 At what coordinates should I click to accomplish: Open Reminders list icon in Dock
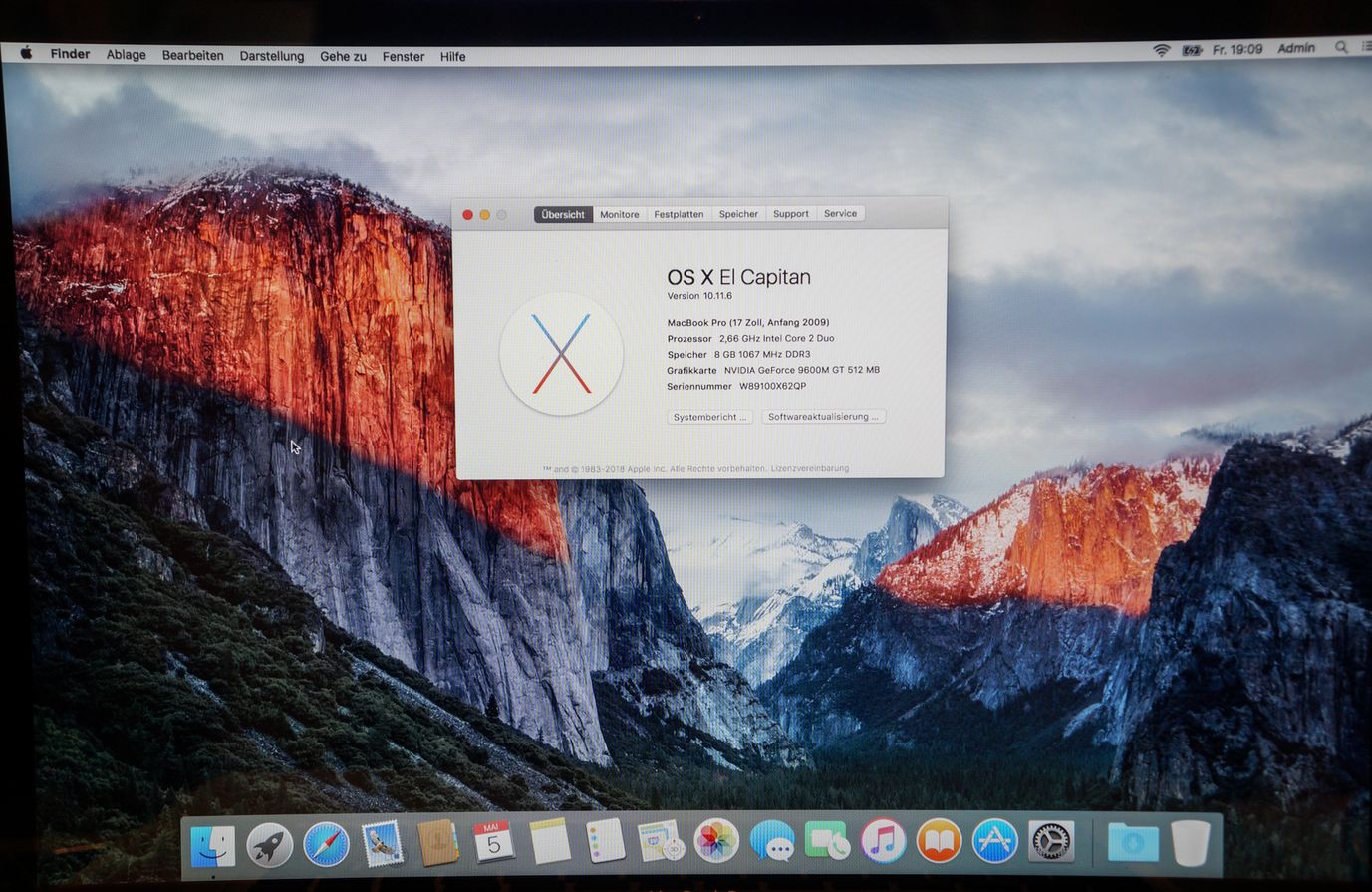[605, 841]
